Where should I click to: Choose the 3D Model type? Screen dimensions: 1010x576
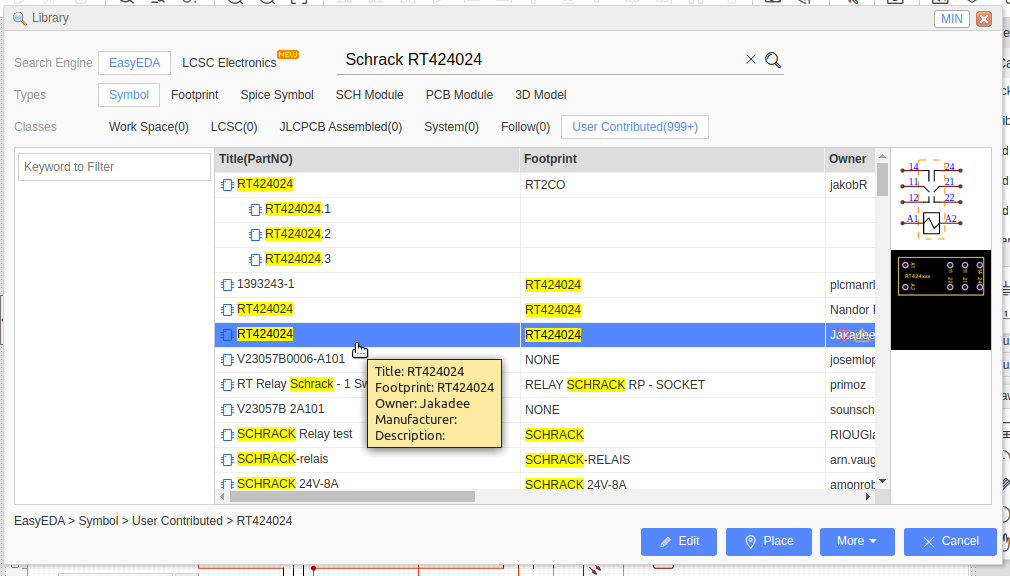pyautogui.click(x=540, y=95)
